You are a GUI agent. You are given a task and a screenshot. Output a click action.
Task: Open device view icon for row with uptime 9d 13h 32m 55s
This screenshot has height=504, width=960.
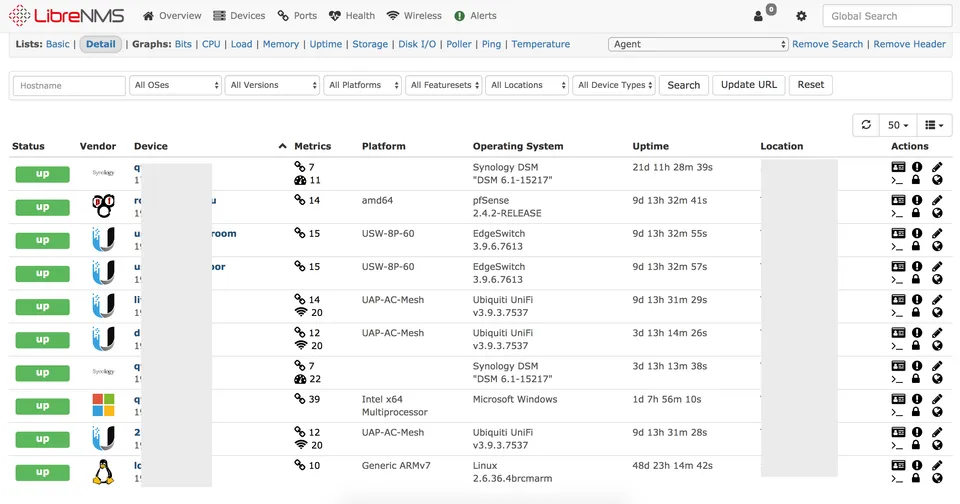tap(898, 233)
